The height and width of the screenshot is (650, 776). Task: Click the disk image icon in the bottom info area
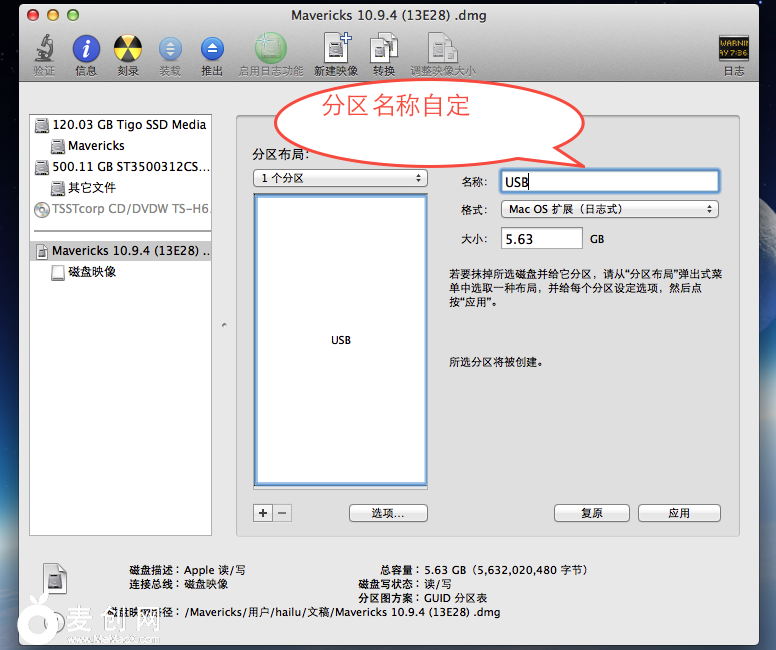click(x=55, y=578)
